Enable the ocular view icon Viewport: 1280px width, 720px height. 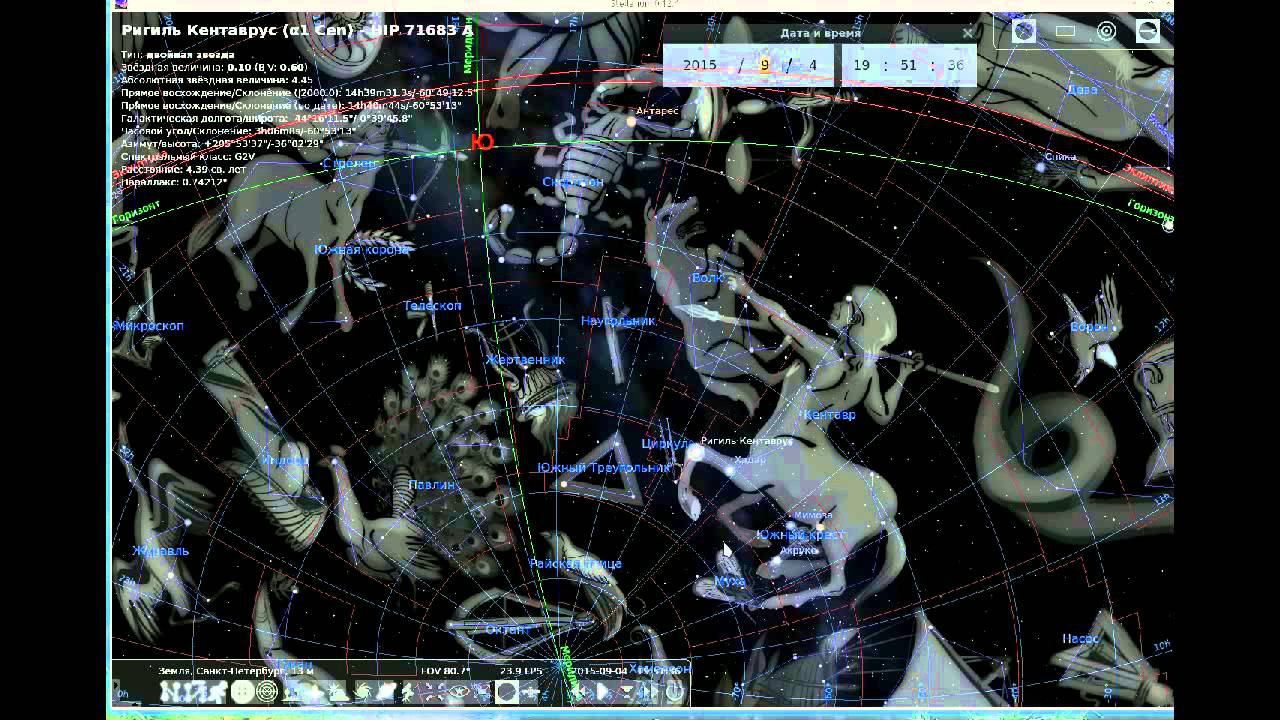(1024, 31)
